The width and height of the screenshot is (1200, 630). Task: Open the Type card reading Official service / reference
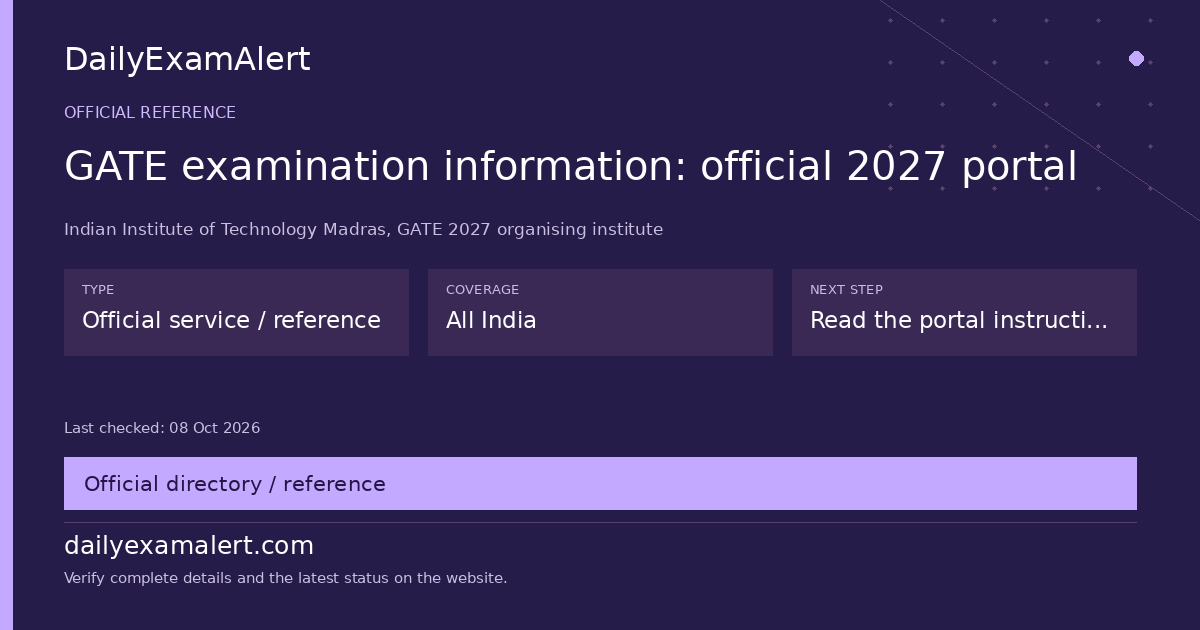236,312
